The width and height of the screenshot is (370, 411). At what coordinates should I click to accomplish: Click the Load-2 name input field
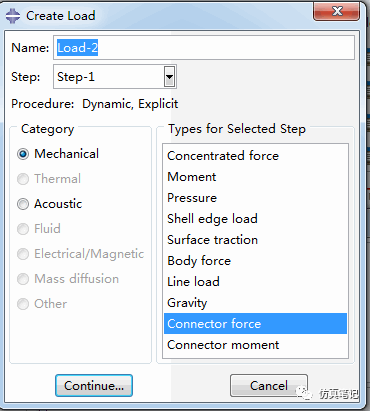[x=204, y=48]
